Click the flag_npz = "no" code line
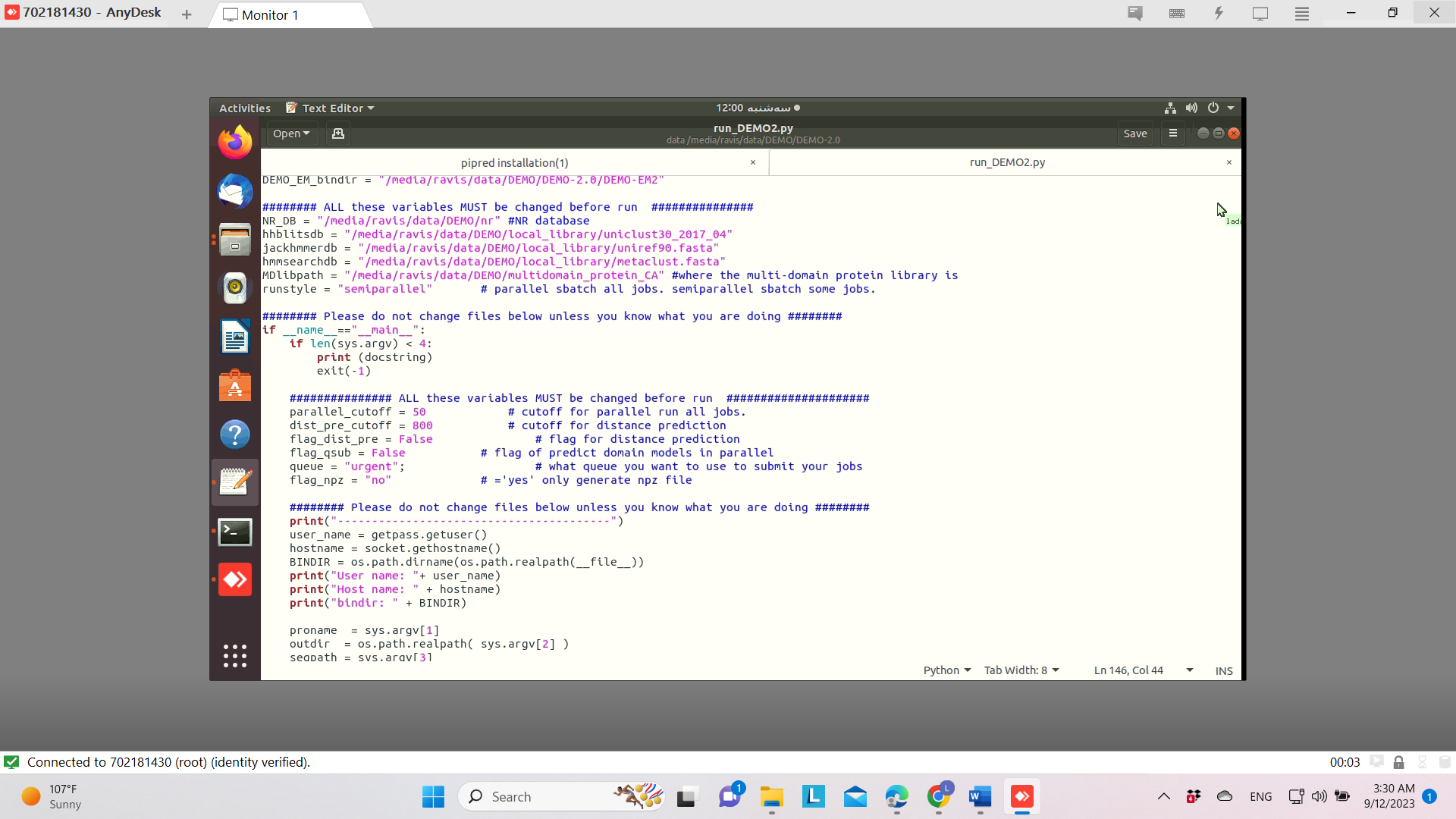The image size is (1456, 819). pyautogui.click(x=491, y=481)
